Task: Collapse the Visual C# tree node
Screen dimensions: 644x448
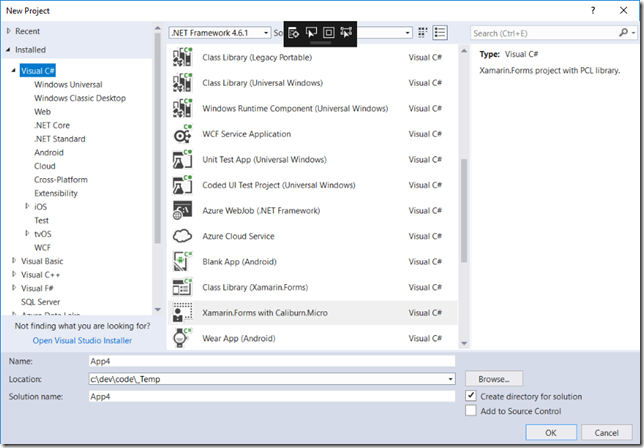Action: (14, 71)
